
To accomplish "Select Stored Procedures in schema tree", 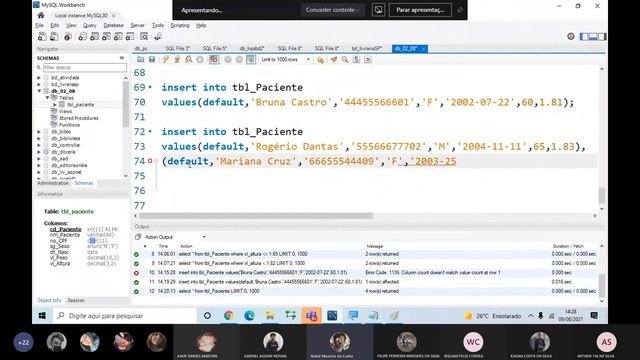I will (78, 118).
